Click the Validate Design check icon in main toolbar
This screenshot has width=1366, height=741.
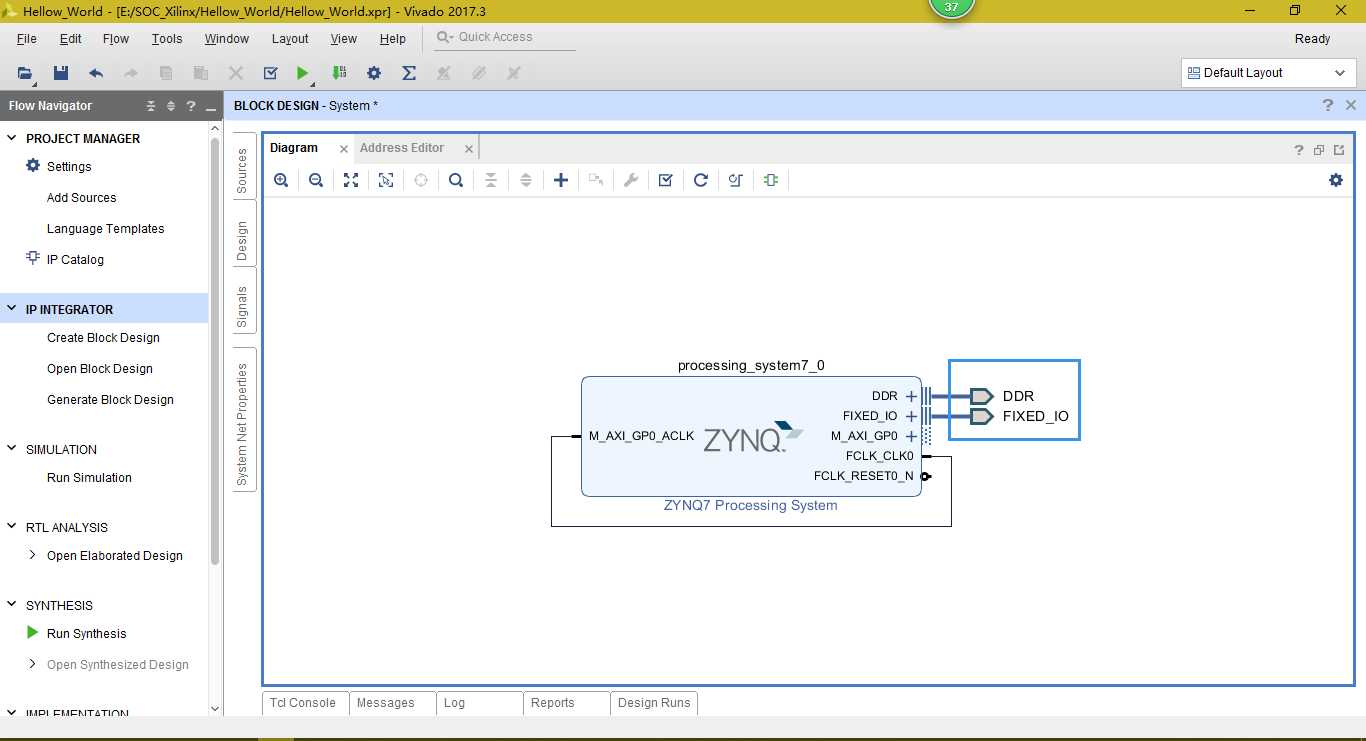pos(270,73)
